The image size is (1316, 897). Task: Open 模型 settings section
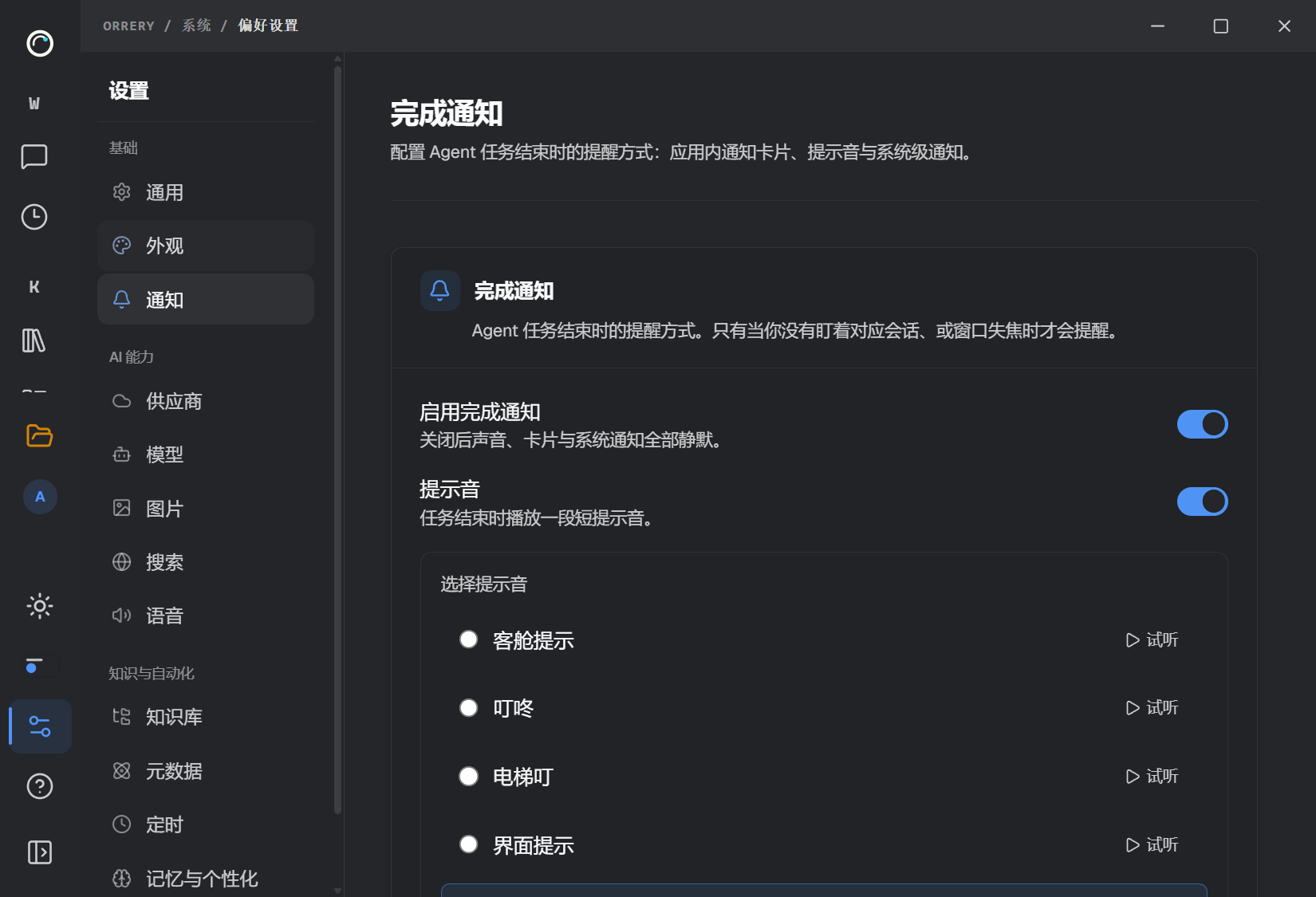[206, 454]
